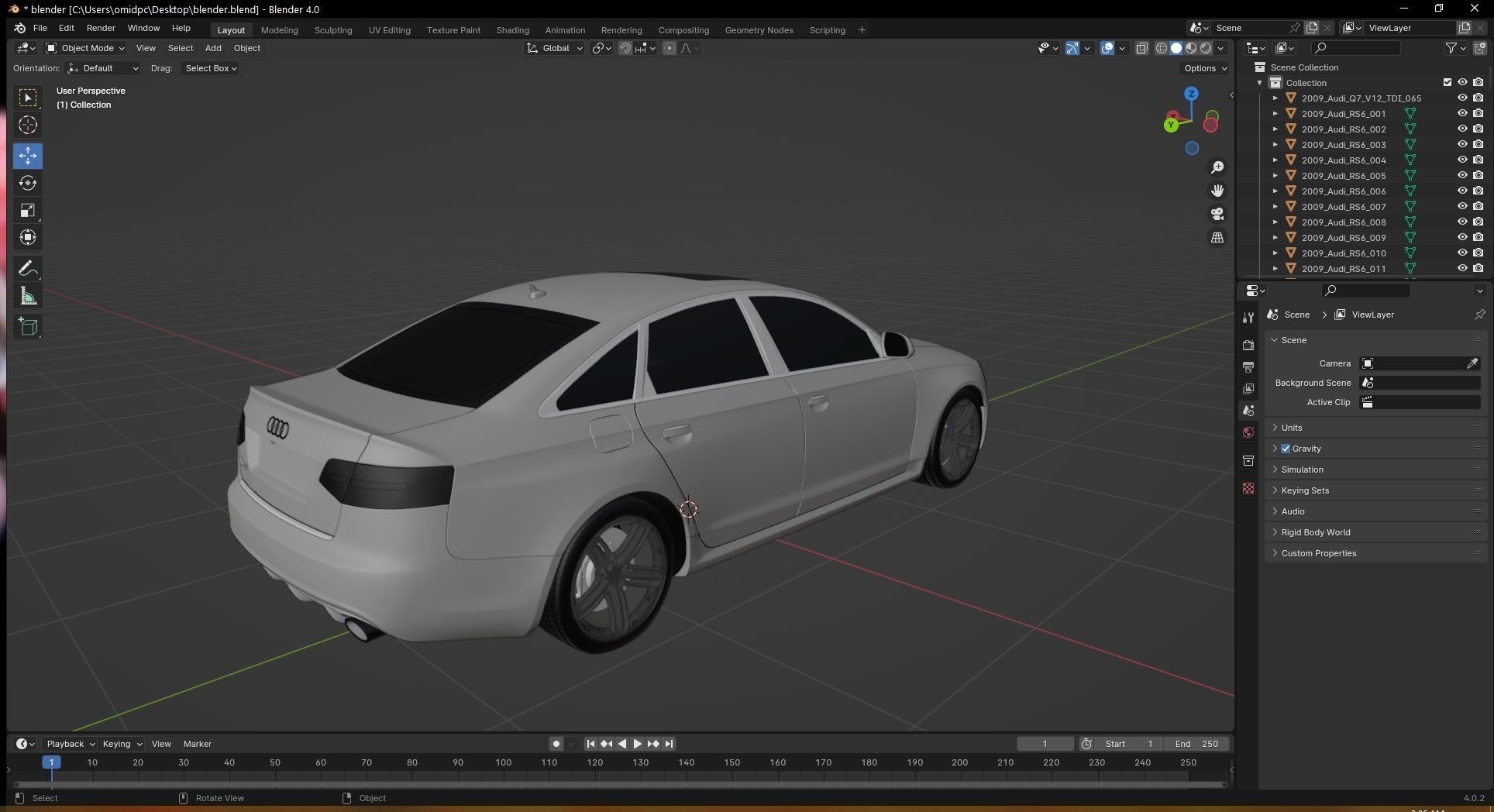
Task: Open the Keying popover
Action: click(x=122, y=744)
